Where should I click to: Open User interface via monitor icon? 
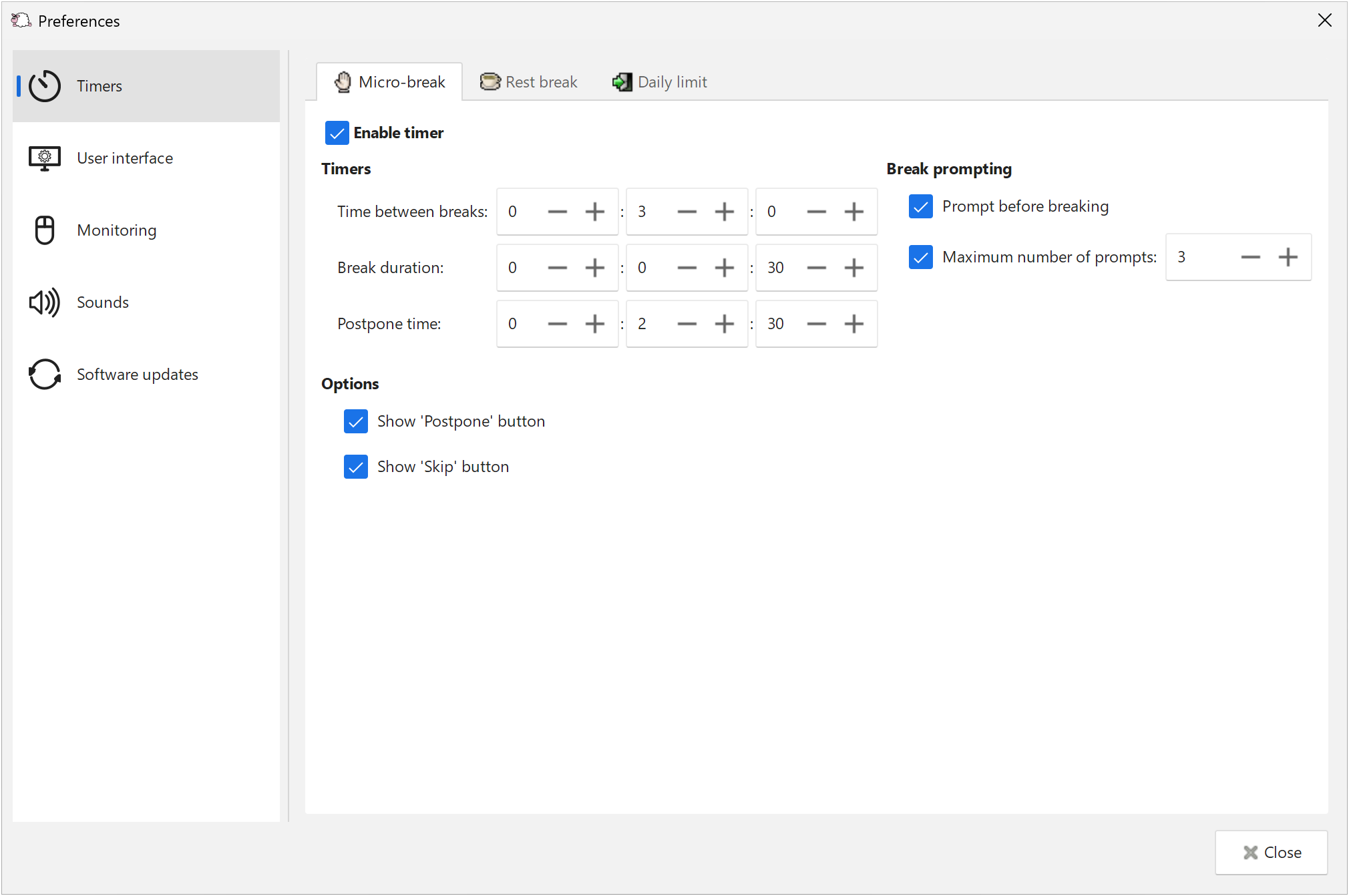(x=45, y=158)
